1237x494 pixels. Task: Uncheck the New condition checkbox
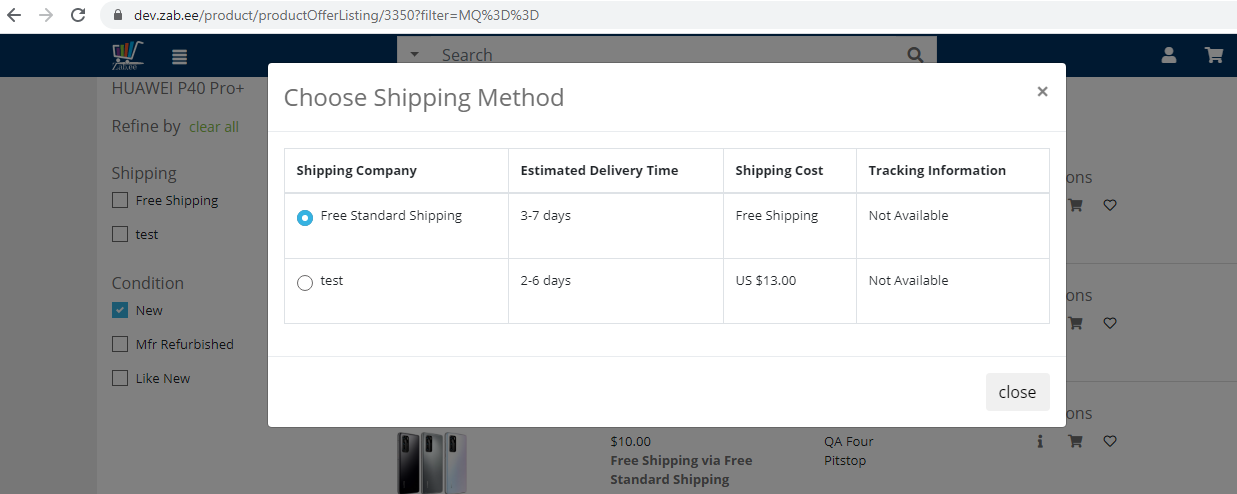point(120,310)
